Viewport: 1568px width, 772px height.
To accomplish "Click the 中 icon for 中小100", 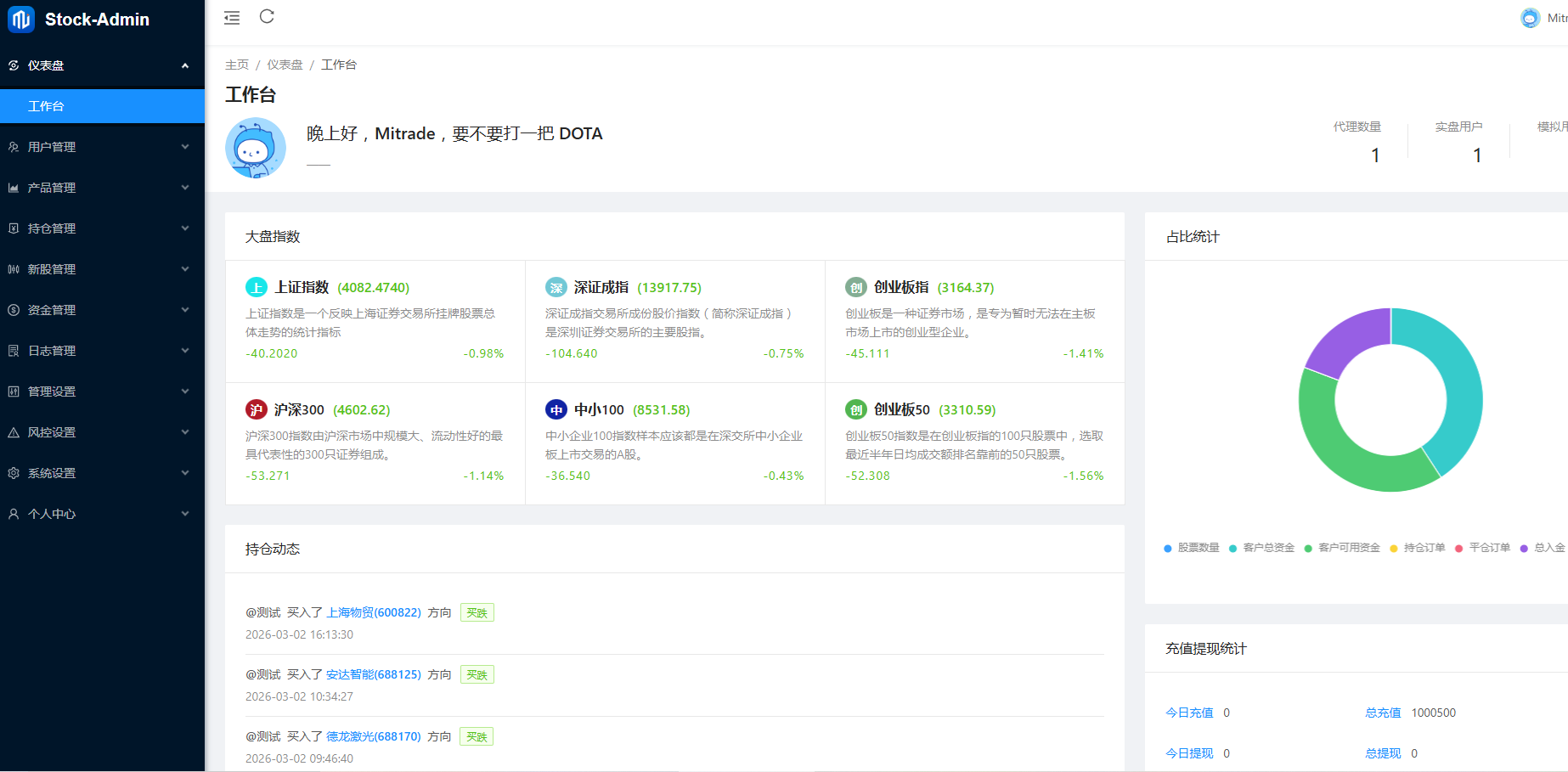I will (x=556, y=410).
